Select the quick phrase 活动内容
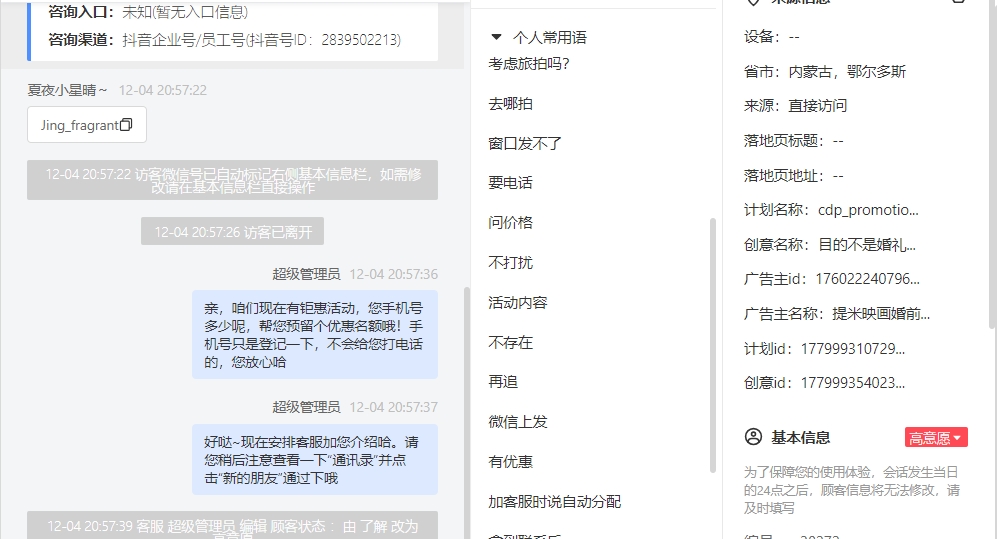The image size is (997, 539). (x=518, y=303)
